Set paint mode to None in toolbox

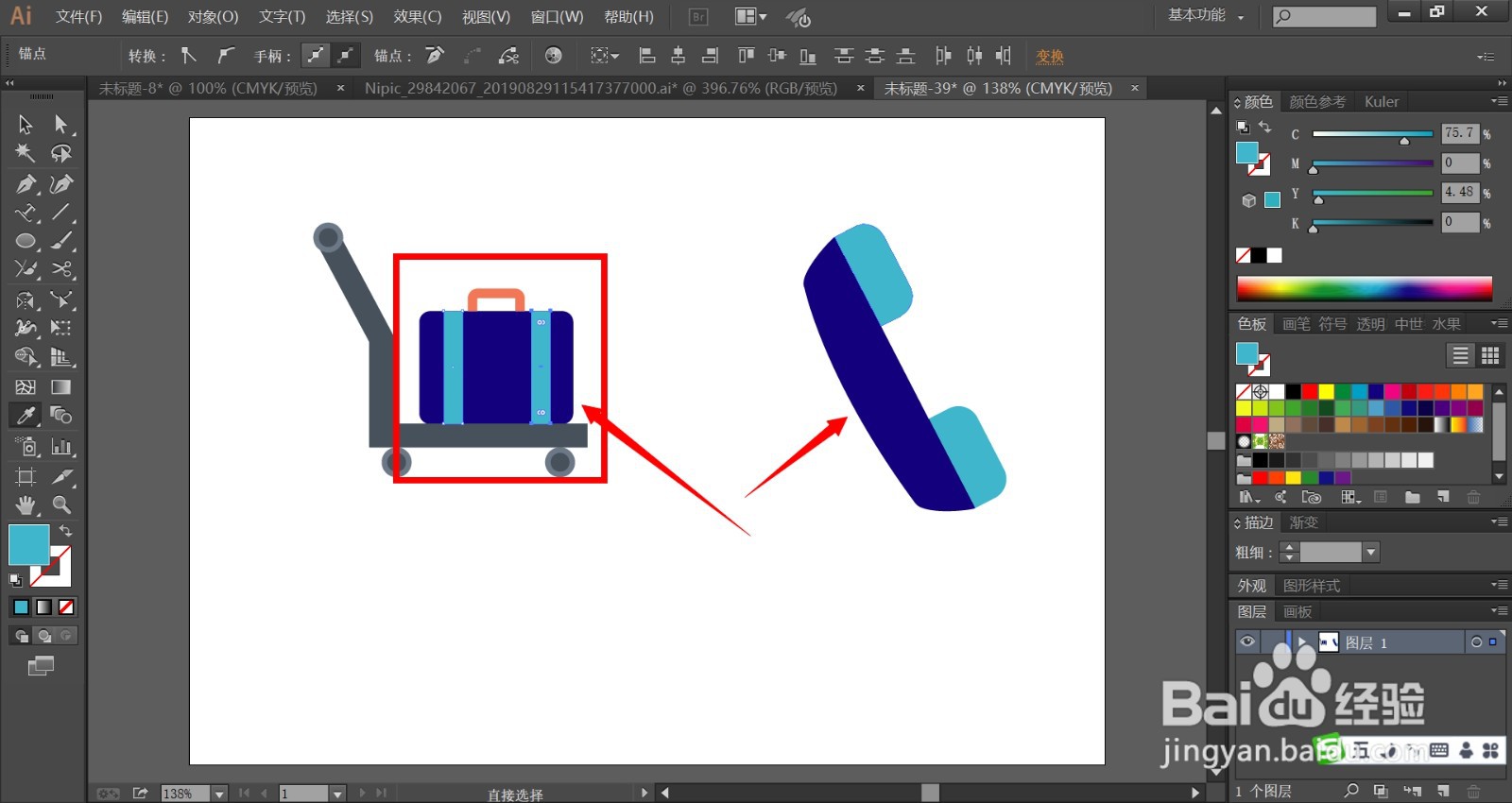coord(66,607)
